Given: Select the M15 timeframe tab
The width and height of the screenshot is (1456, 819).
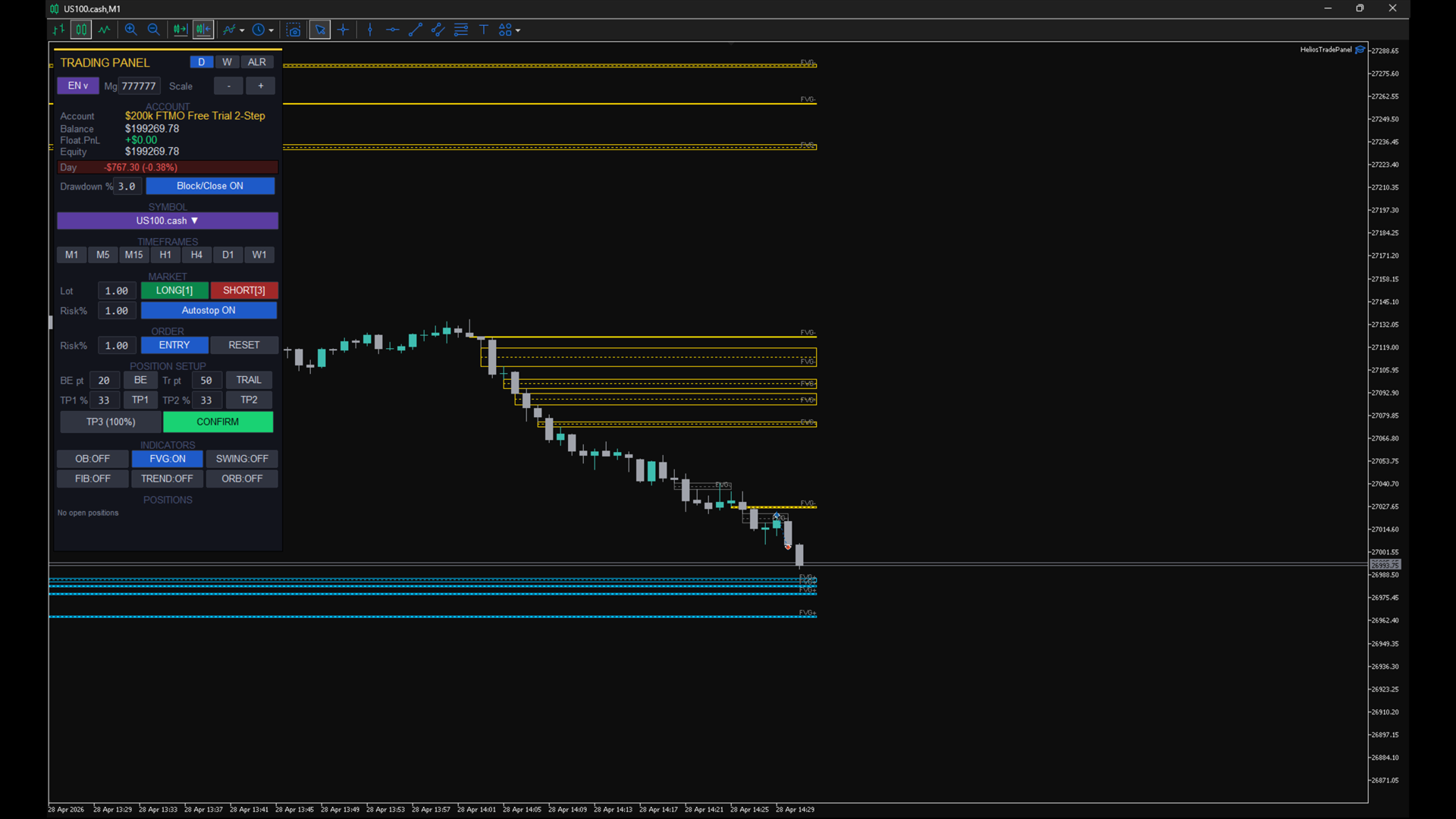Looking at the screenshot, I should coord(133,255).
